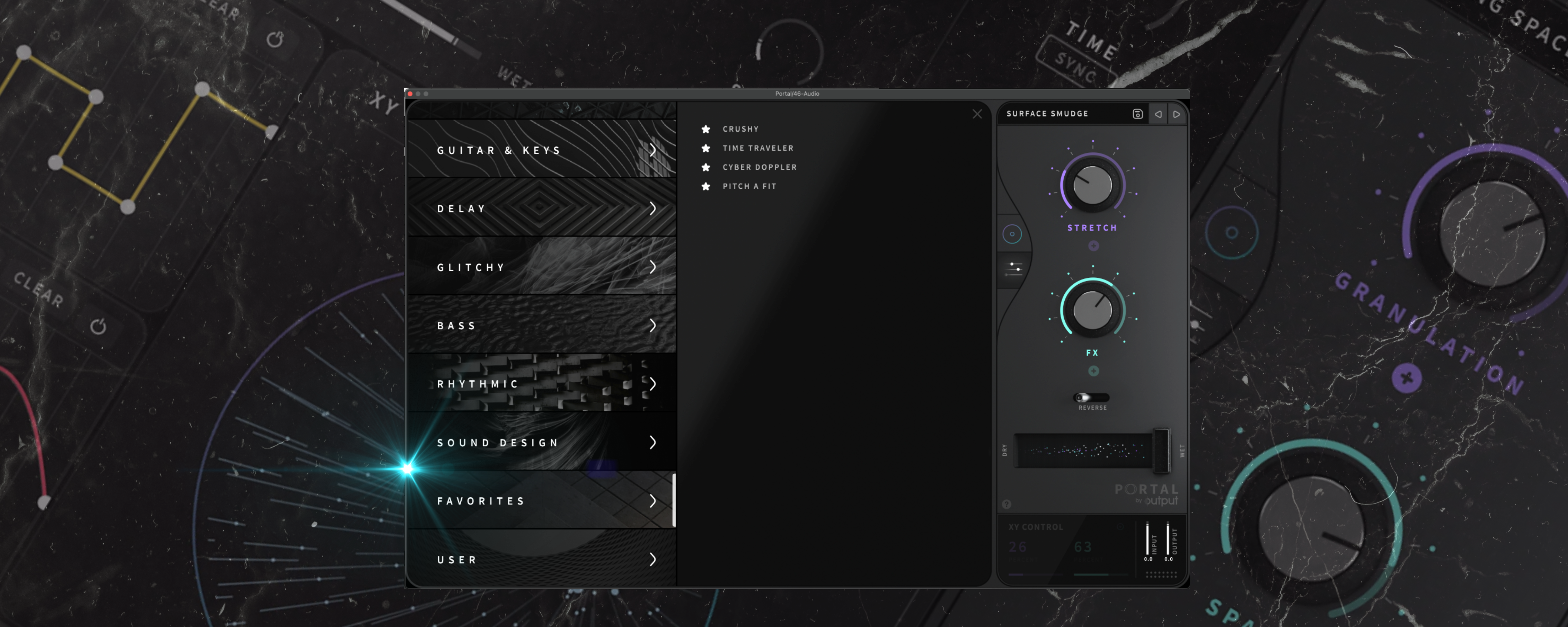The image size is (1568, 627).
Task: Load the Pitch A Fit preset
Action: coord(749,186)
